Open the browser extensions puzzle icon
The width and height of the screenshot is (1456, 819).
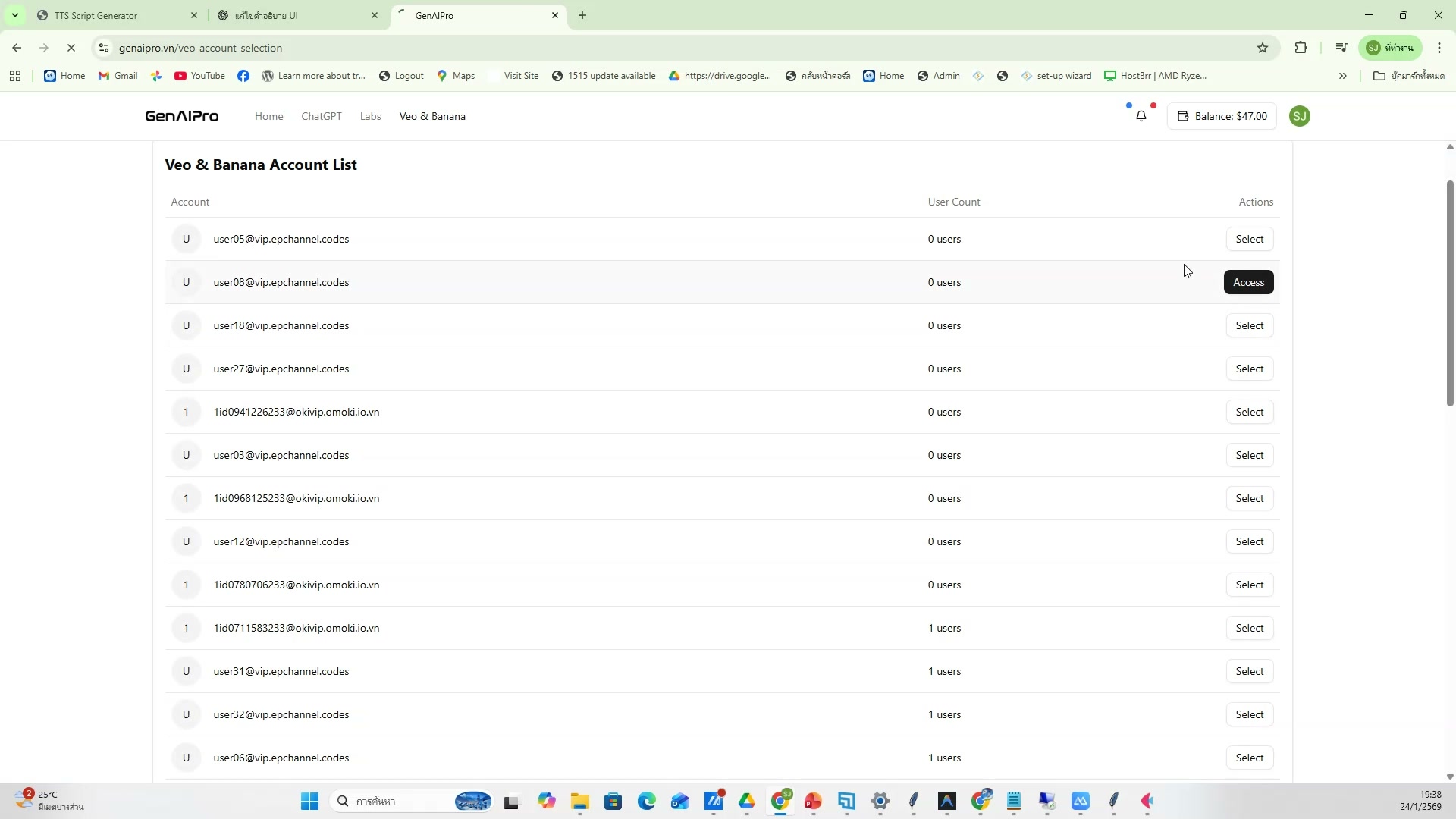point(1301,48)
